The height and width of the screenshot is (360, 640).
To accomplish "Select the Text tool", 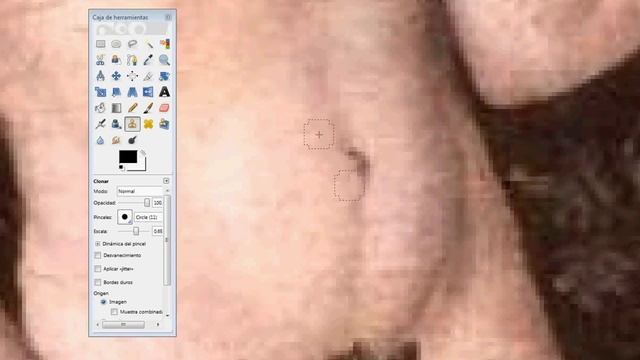I will coord(164,92).
